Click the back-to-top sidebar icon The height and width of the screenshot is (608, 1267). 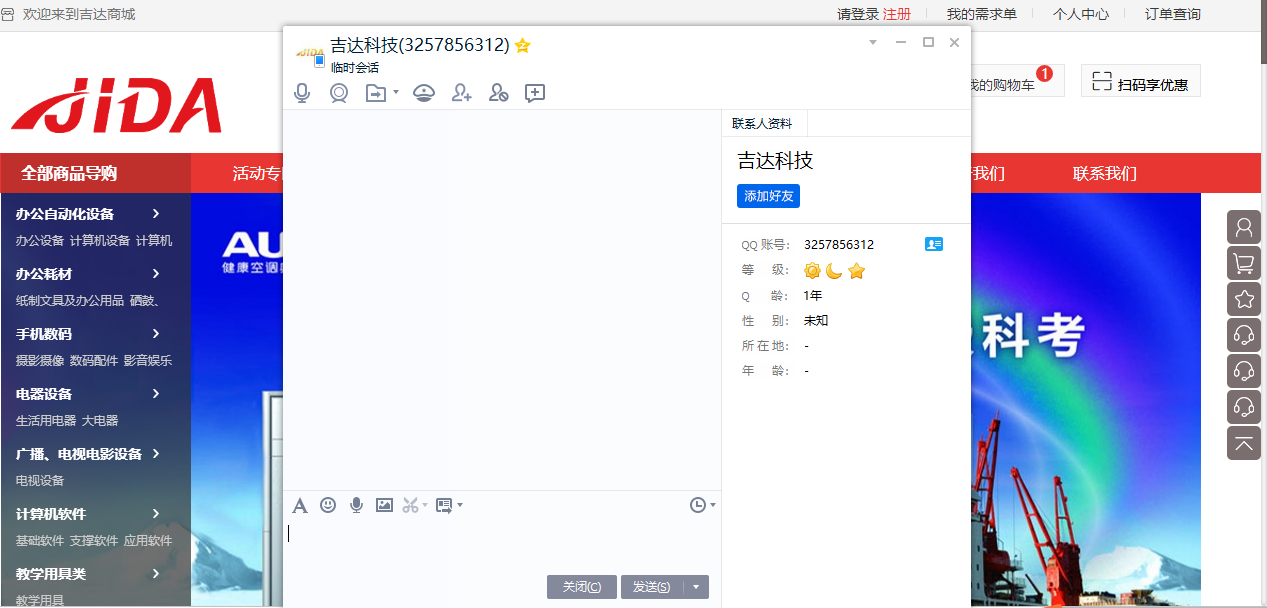click(x=1244, y=443)
